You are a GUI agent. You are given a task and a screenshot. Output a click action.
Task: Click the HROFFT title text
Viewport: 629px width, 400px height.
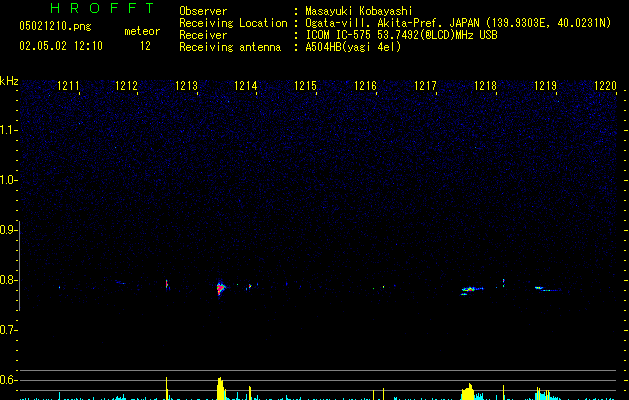102,8
